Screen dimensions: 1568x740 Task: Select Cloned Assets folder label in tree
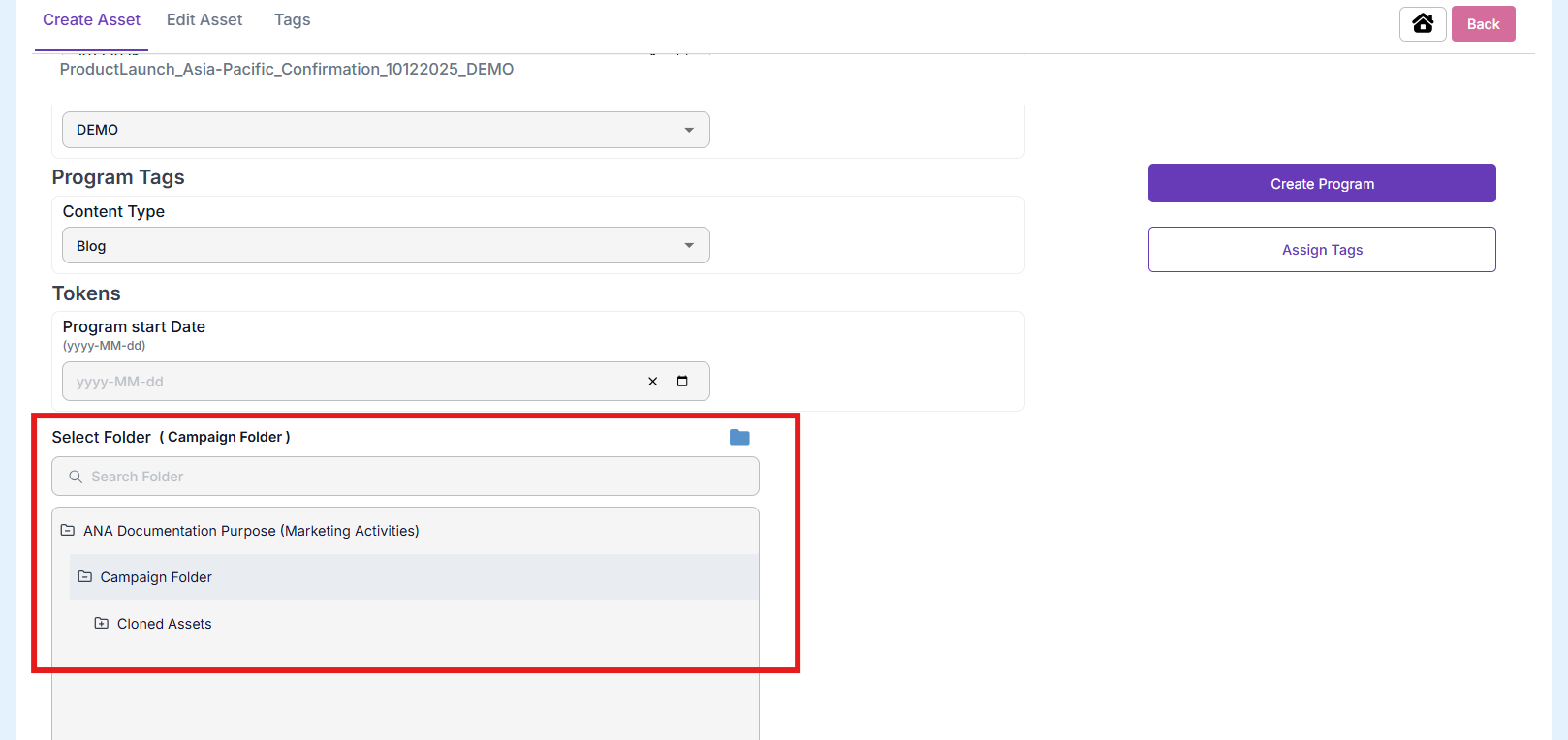(x=165, y=624)
